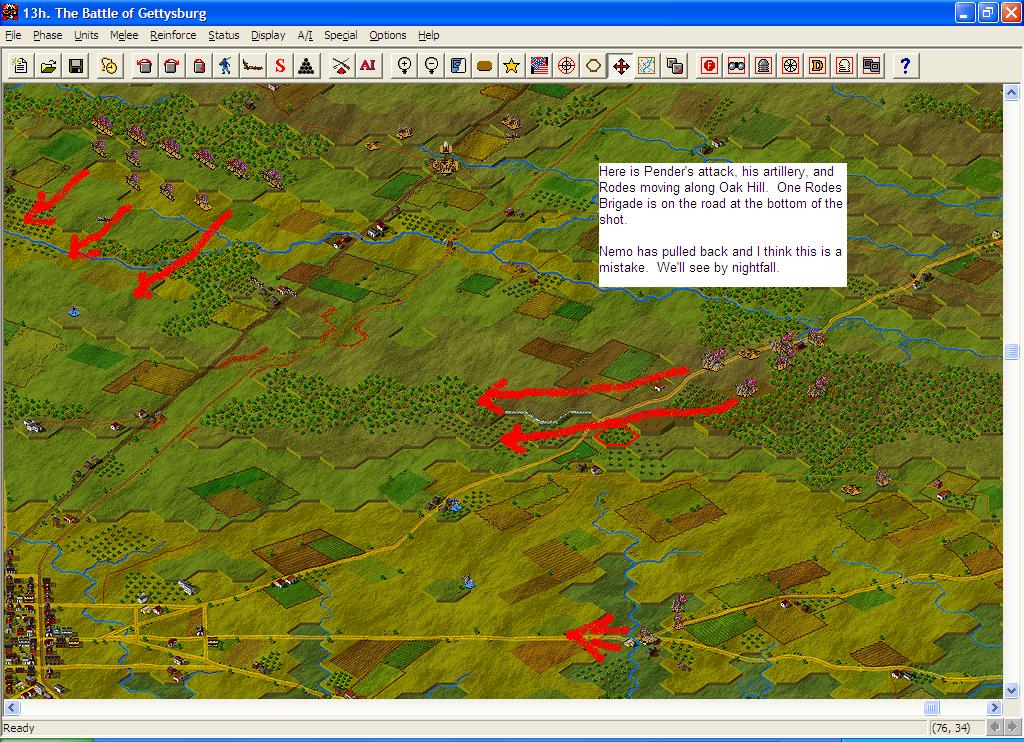Toggle the orange D icon
The image size is (1024, 742).
[x=817, y=65]
